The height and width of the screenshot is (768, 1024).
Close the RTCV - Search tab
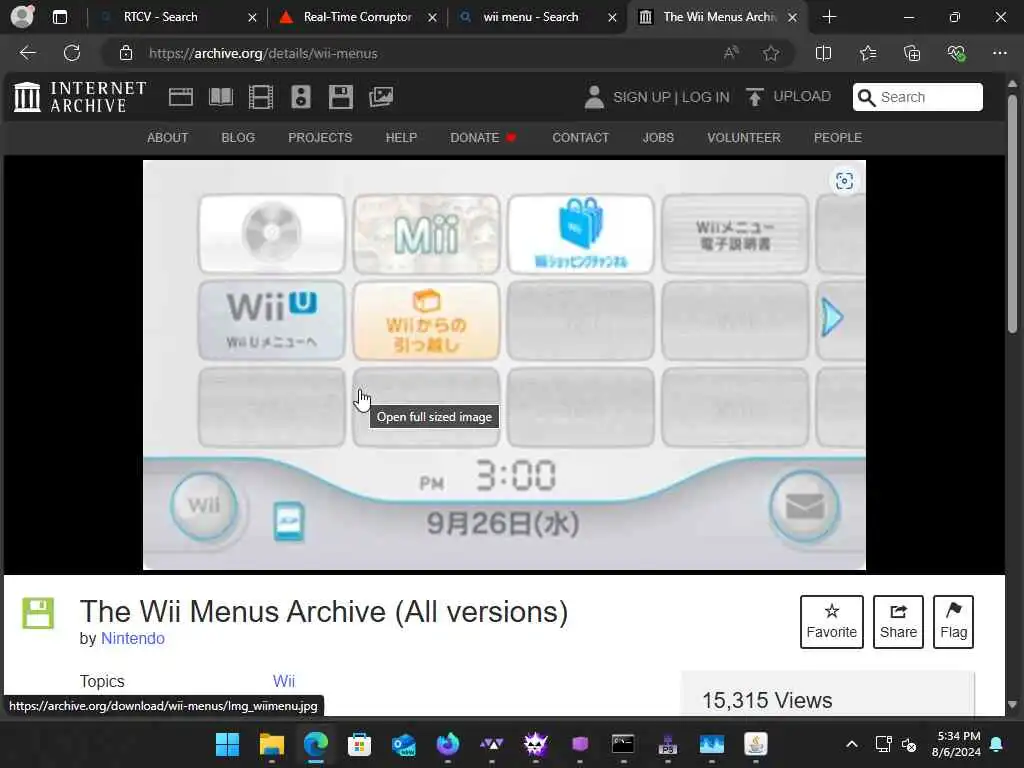[253, 18]
